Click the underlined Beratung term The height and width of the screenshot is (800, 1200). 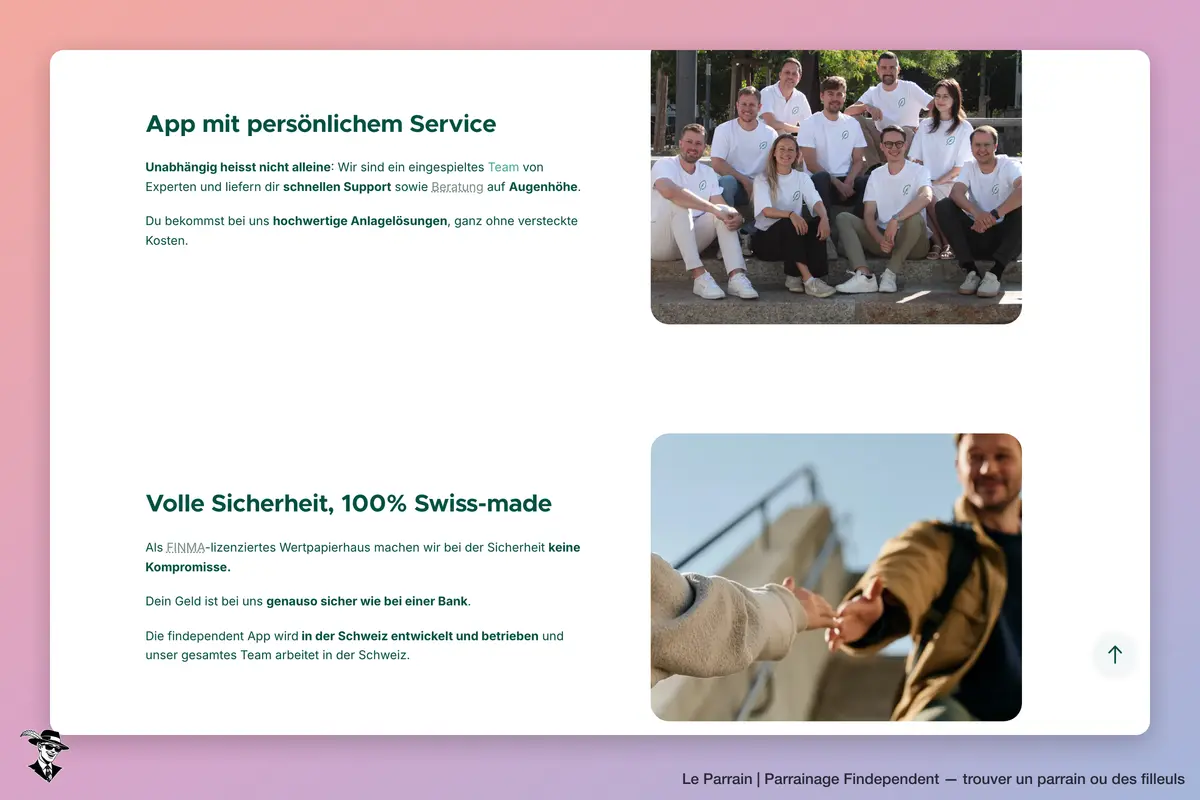pyautogui.click(x=457, y=187)
